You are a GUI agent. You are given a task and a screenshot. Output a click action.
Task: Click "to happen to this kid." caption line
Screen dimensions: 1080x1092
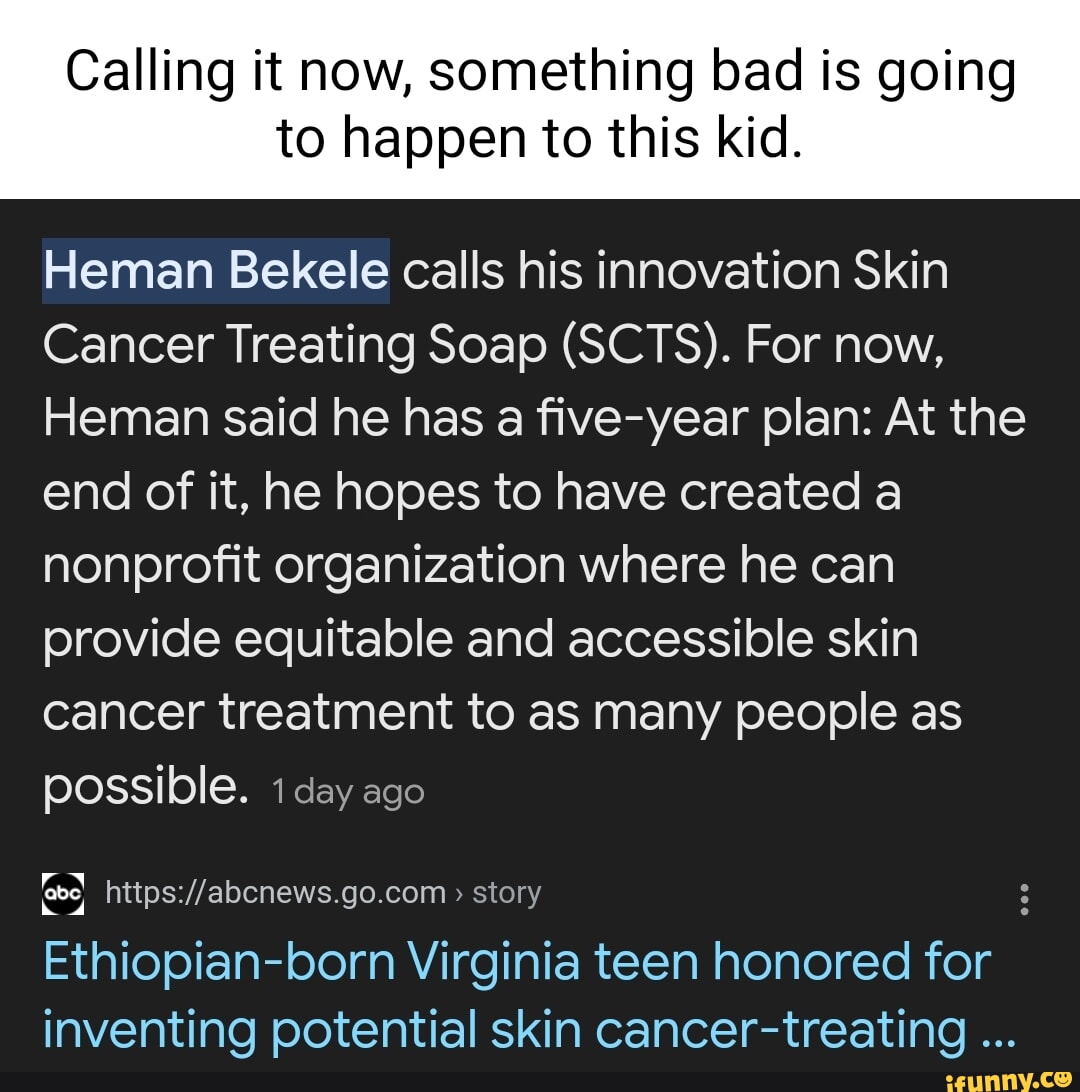click(540, 139)
